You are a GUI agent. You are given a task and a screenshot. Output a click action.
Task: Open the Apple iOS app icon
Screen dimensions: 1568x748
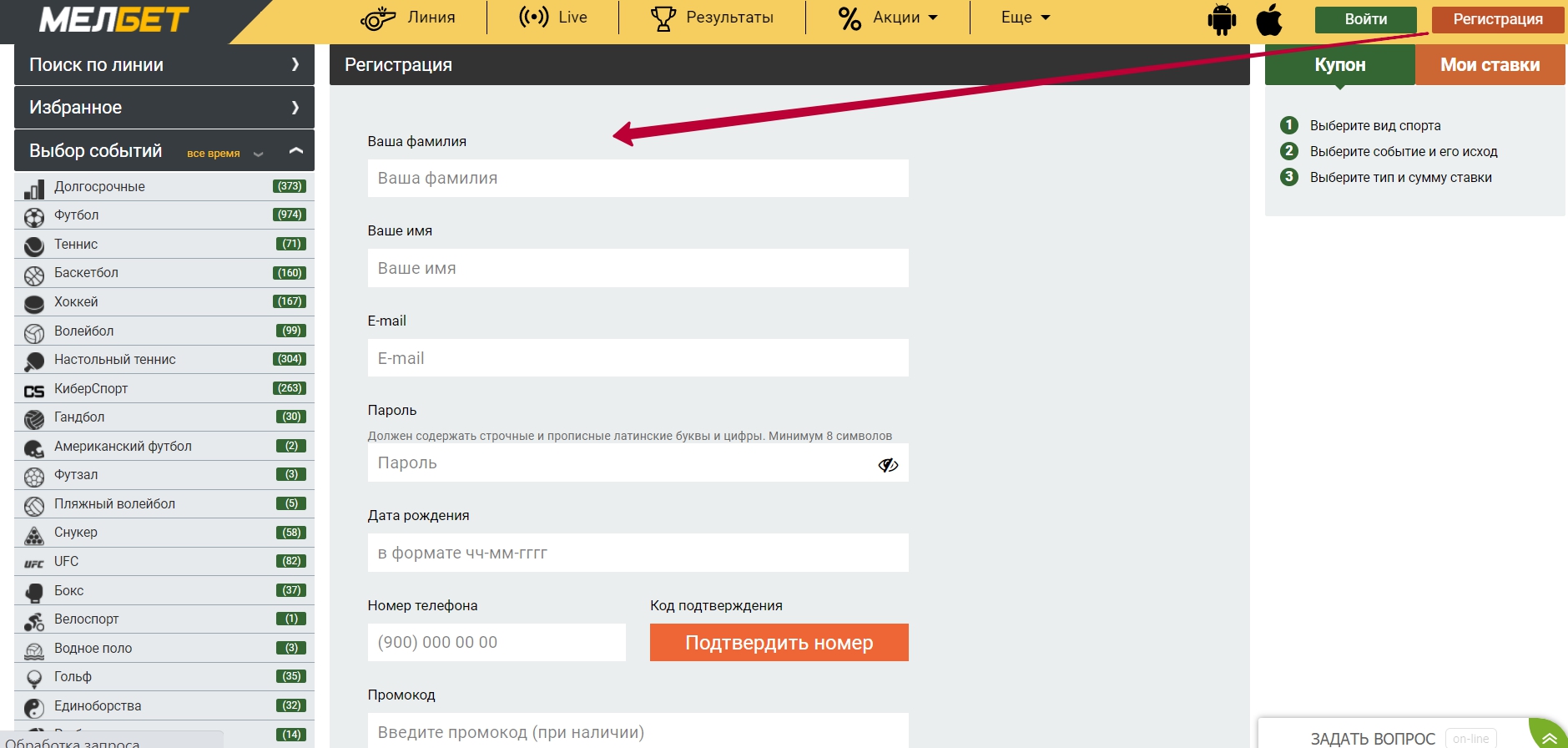click(x=1269, y=19)
